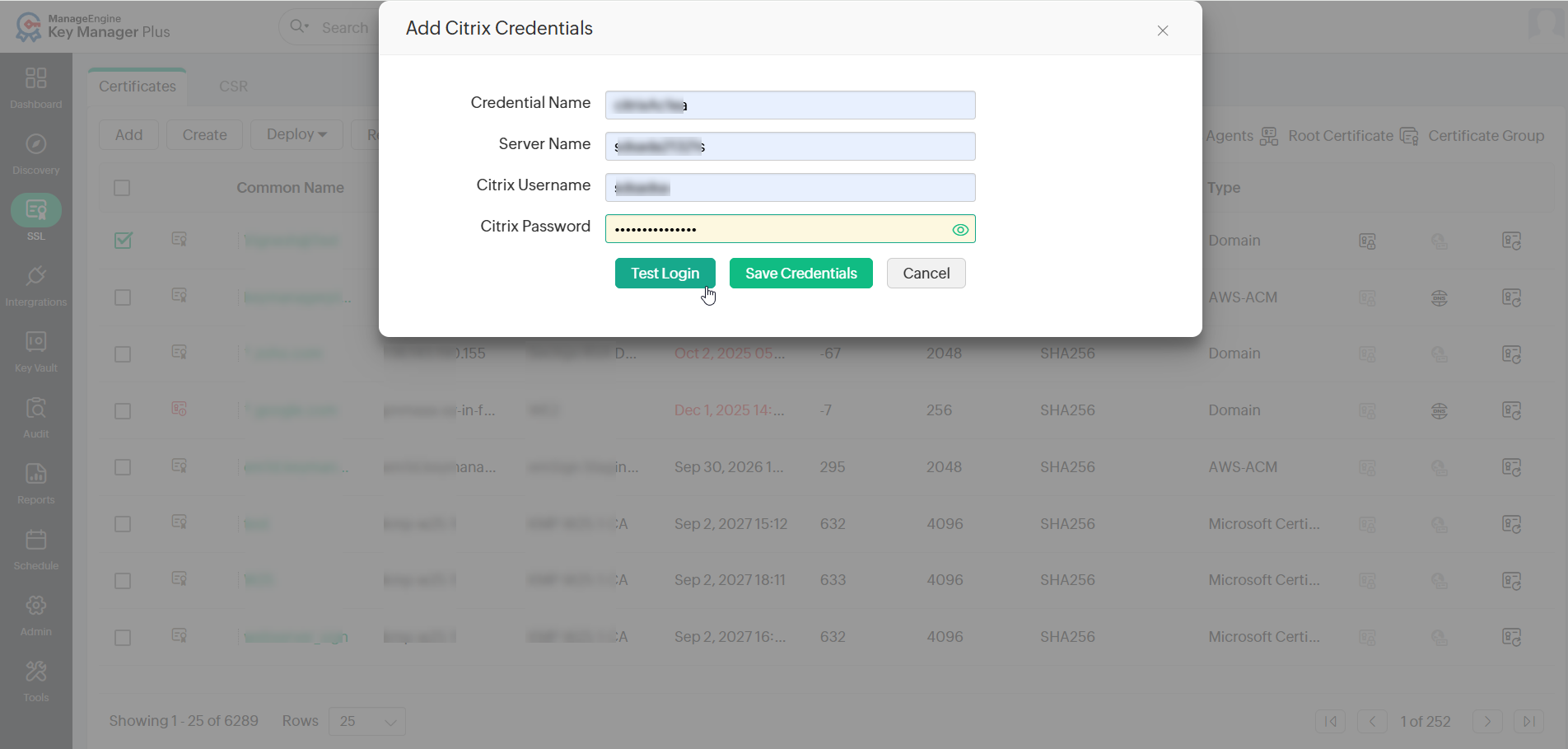The image size is (1568, 749).
Task: Focus the Citrix Username field
Action: pos(791,188)
